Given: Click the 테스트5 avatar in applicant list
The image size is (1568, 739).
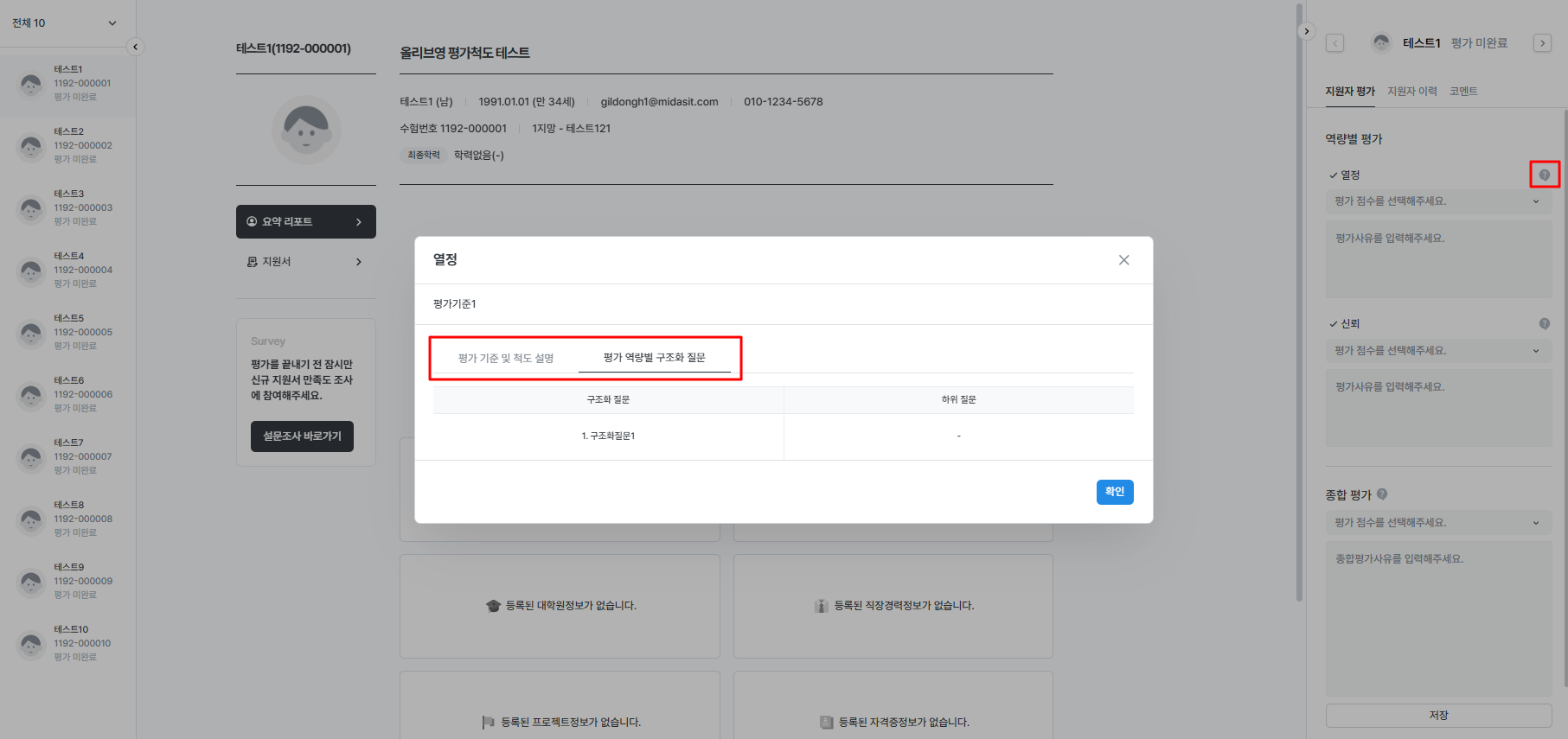Looking at the screenshot, I should click(x=31, y=333).
